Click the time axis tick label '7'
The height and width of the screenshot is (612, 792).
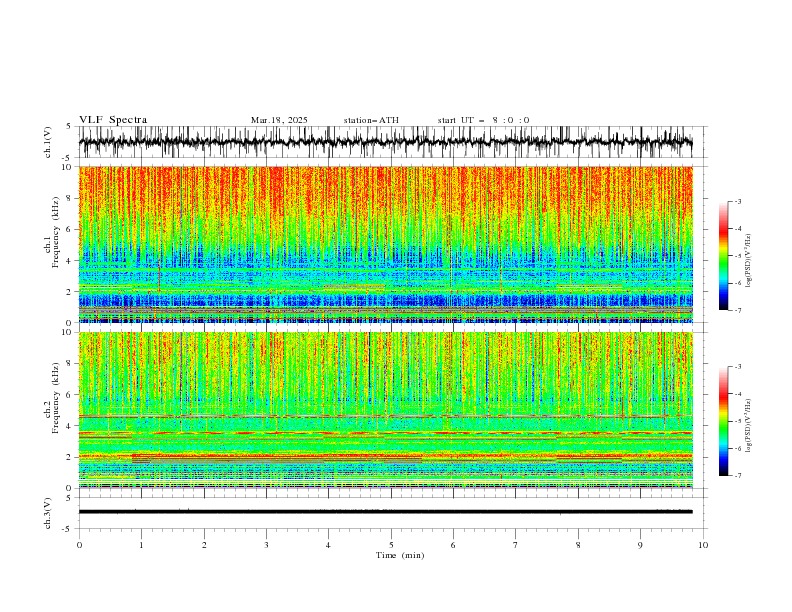516,545
